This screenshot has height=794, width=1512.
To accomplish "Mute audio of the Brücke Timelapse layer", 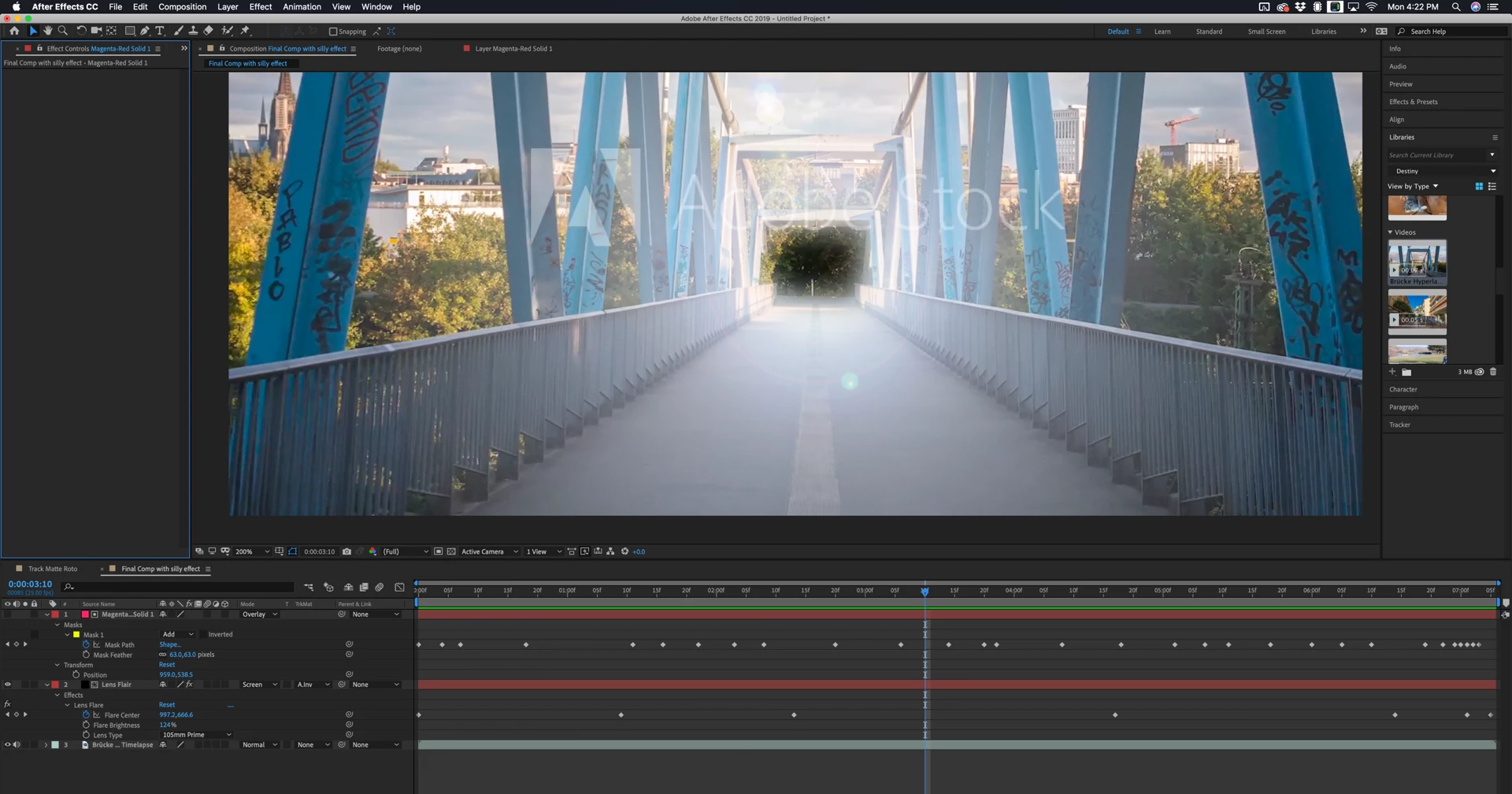I will [17, 744].
